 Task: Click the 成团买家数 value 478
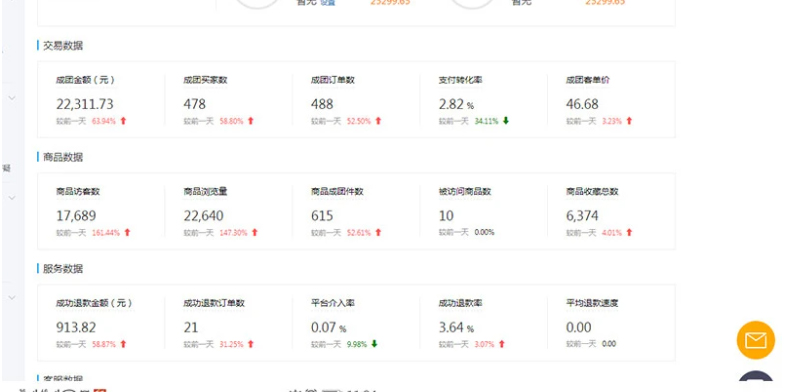[x=195, y=104]
